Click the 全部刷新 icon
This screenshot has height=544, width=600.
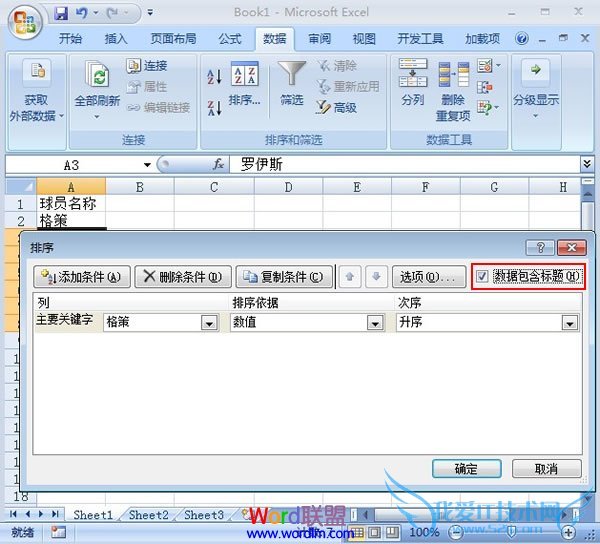97,74
